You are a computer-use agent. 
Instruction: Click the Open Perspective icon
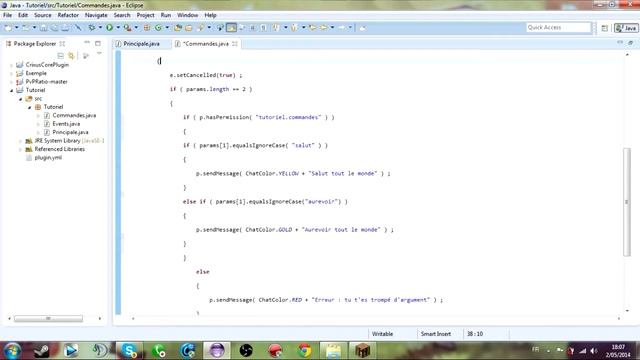click(x=604, y=28)
